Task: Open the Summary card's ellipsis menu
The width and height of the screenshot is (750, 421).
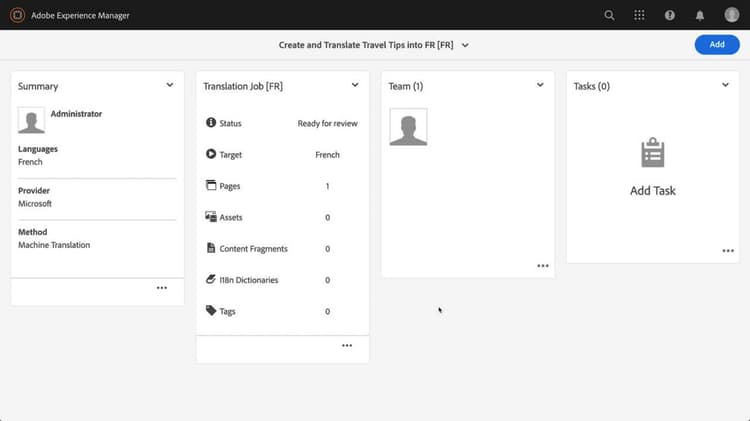Action: pyautogui.click(x=162, y=288)
